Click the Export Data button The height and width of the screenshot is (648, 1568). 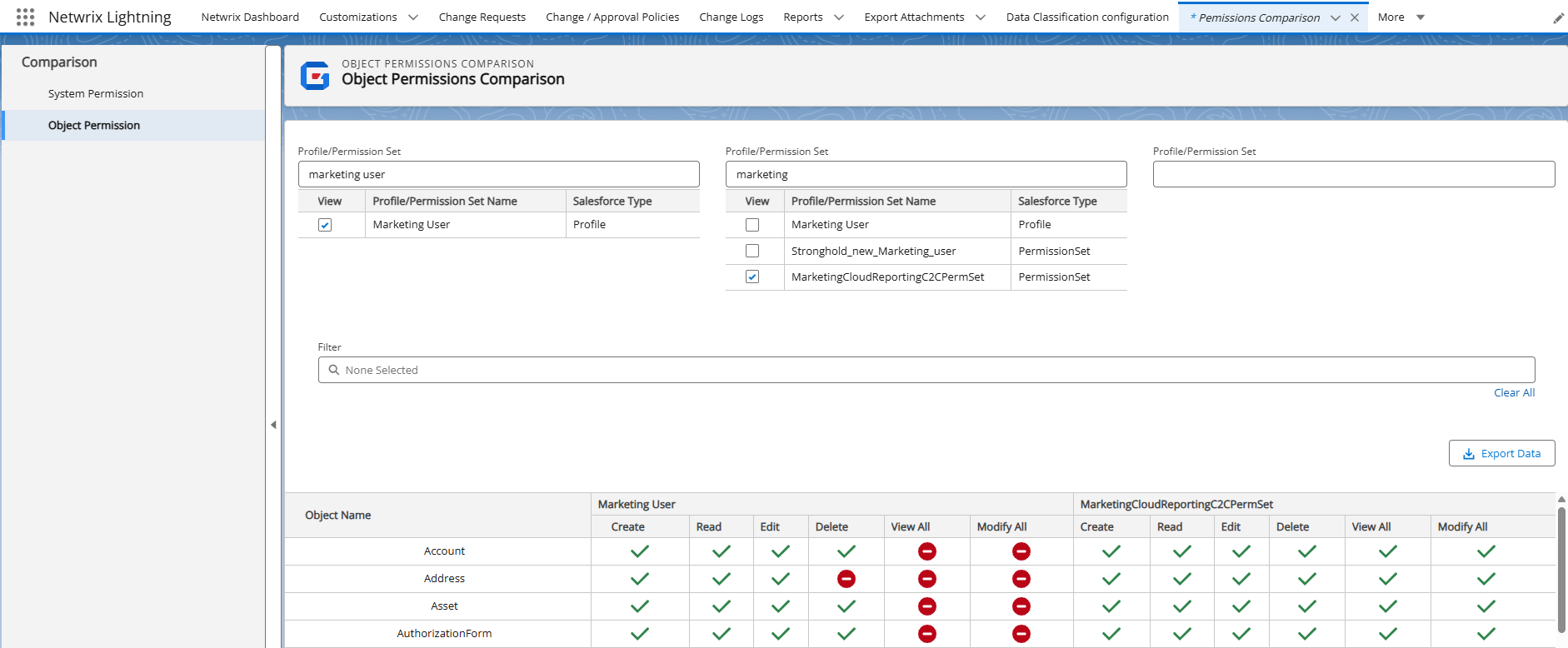[1501, 453]
